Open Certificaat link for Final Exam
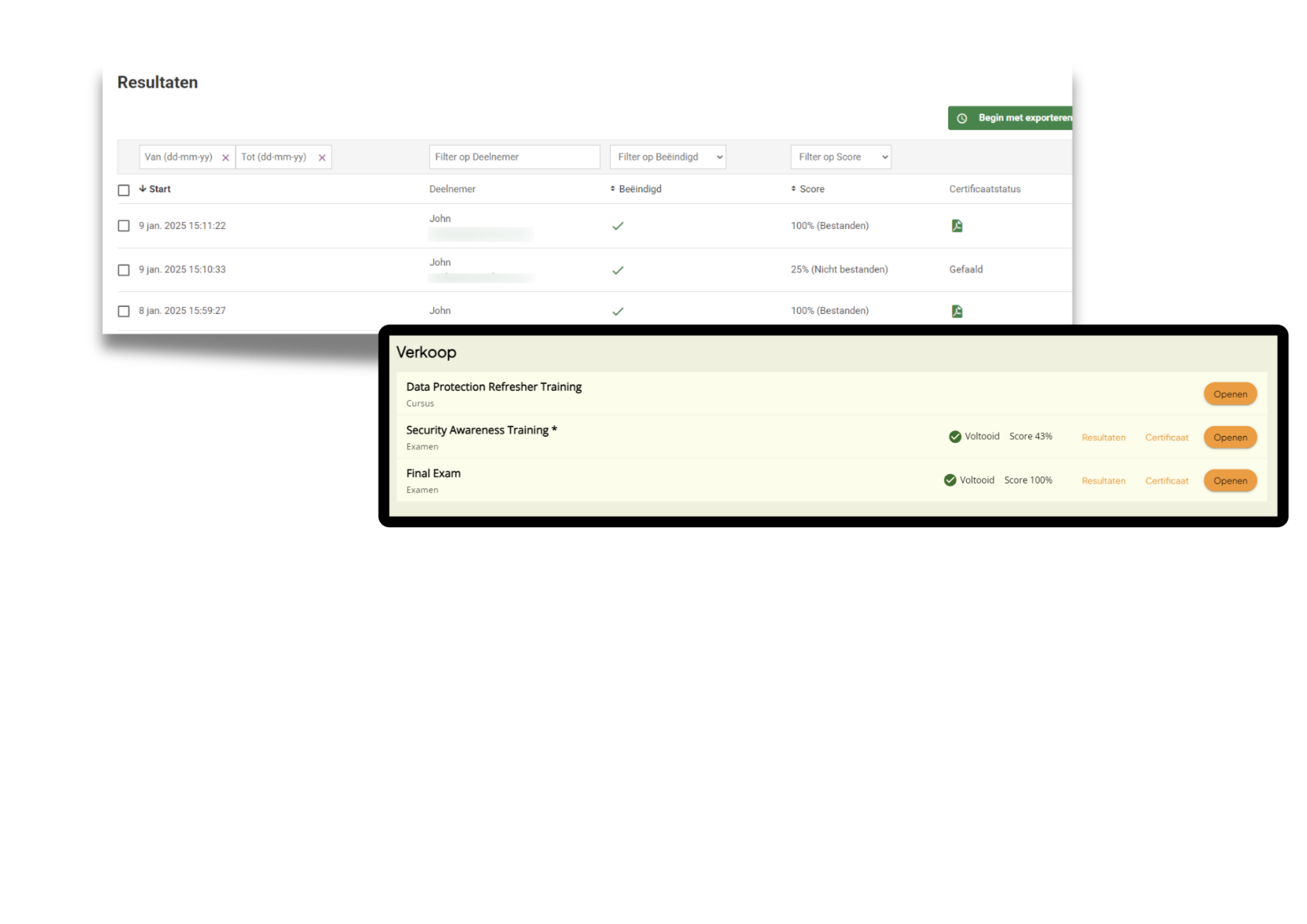Viewport: 1307px width, 924px height. (x=1166, y=481)
